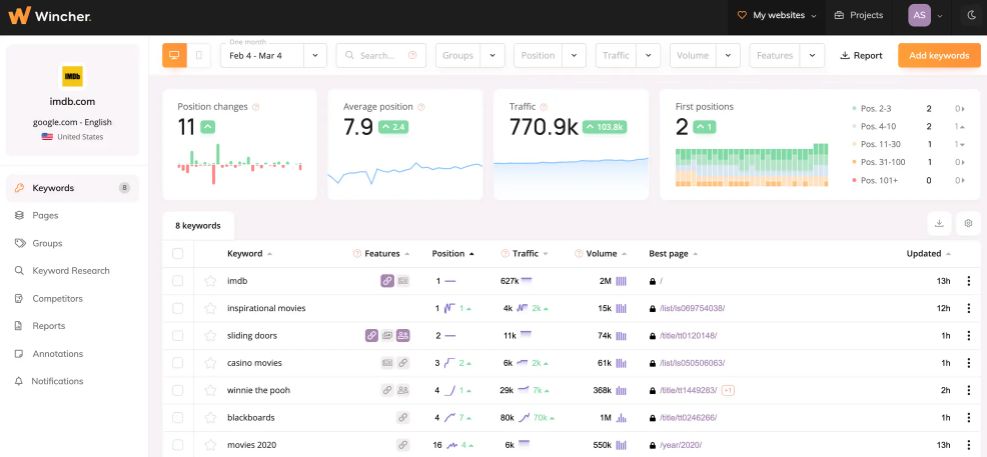The width and height of the screenshot is (987, 457).
Task: Open more options for imdb row
Action: pos(969,281)
